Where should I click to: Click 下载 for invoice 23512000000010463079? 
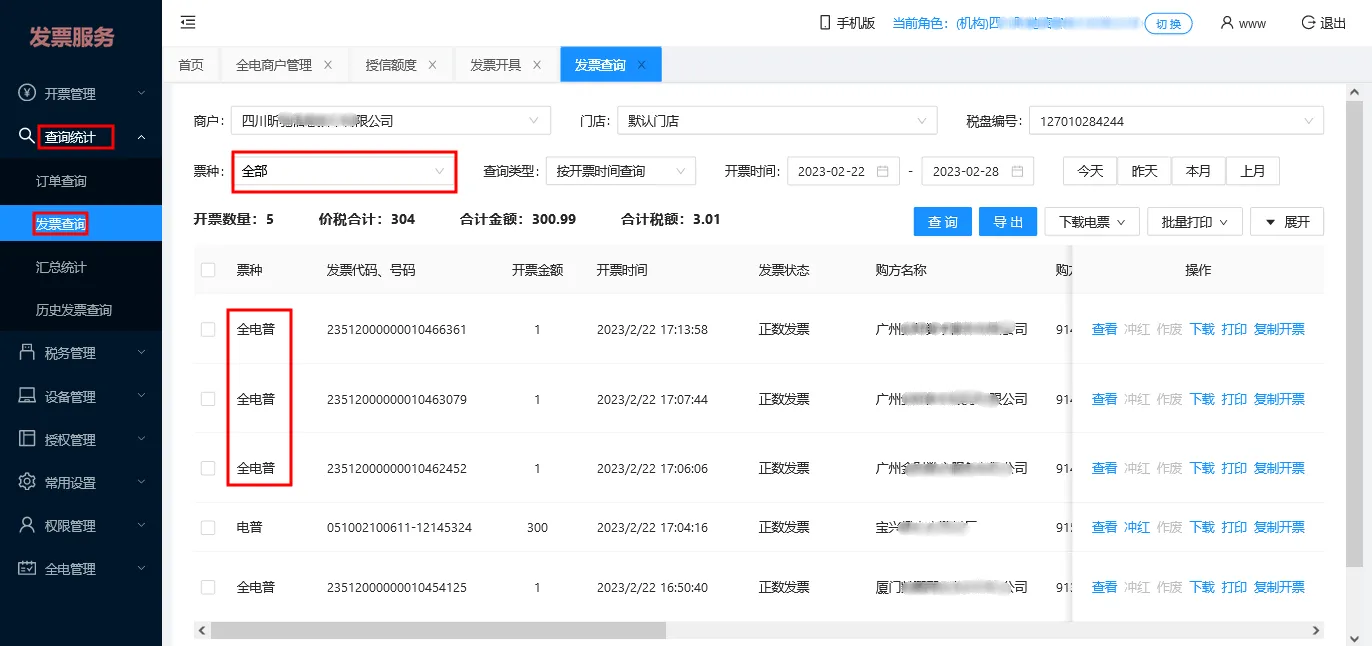pos(1202,399)
